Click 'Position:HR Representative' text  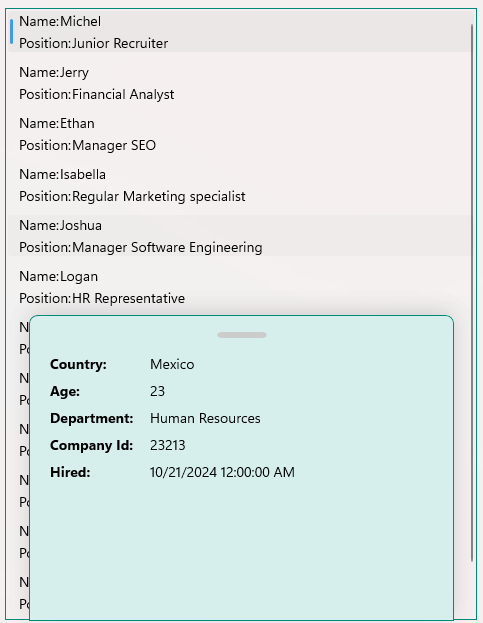(102, 298)
